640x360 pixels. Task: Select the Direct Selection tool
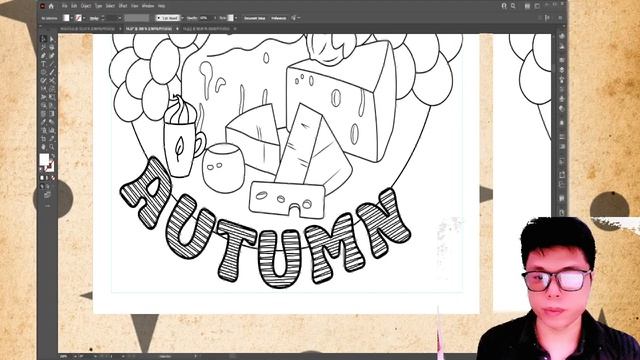52,39
